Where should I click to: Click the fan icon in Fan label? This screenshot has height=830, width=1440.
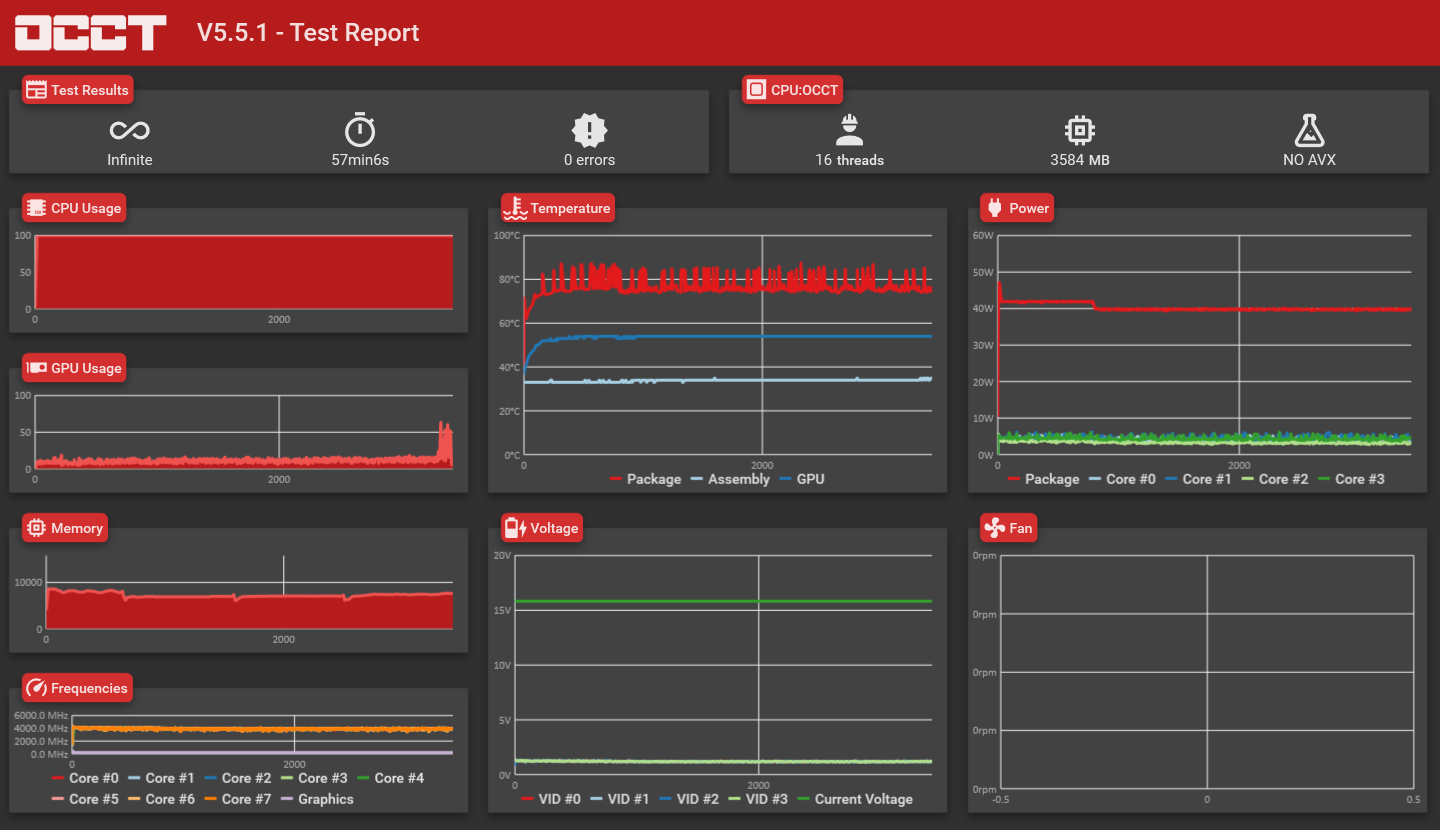tap(994, 528)
